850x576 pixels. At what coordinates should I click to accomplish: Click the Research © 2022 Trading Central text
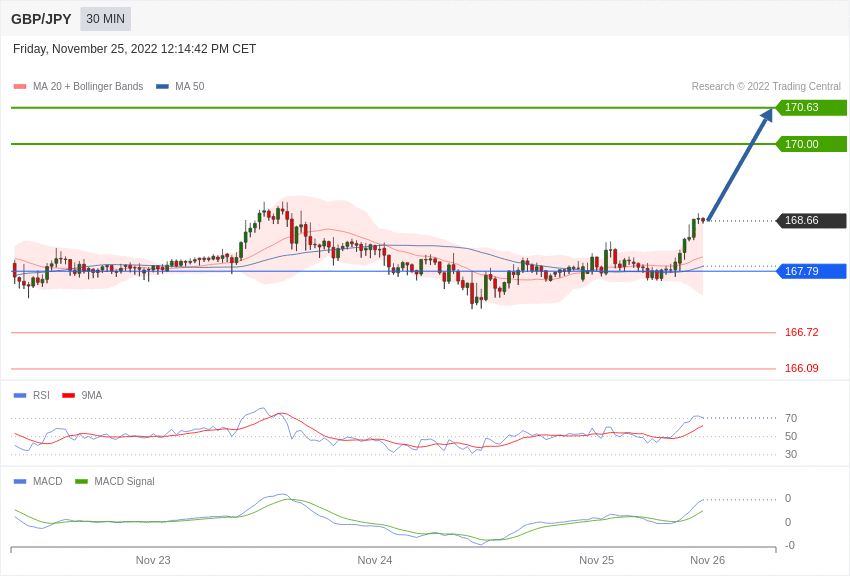click(766, 87)
